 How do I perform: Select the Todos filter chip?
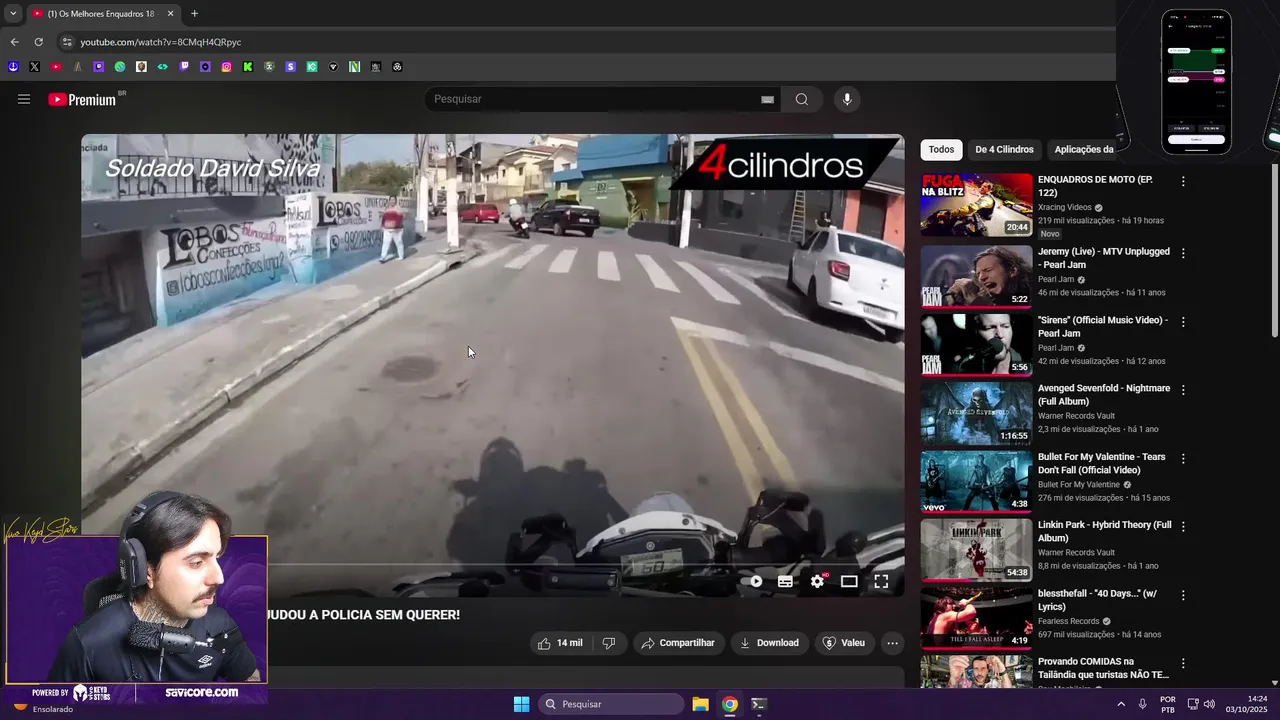(x=941, y=149)
